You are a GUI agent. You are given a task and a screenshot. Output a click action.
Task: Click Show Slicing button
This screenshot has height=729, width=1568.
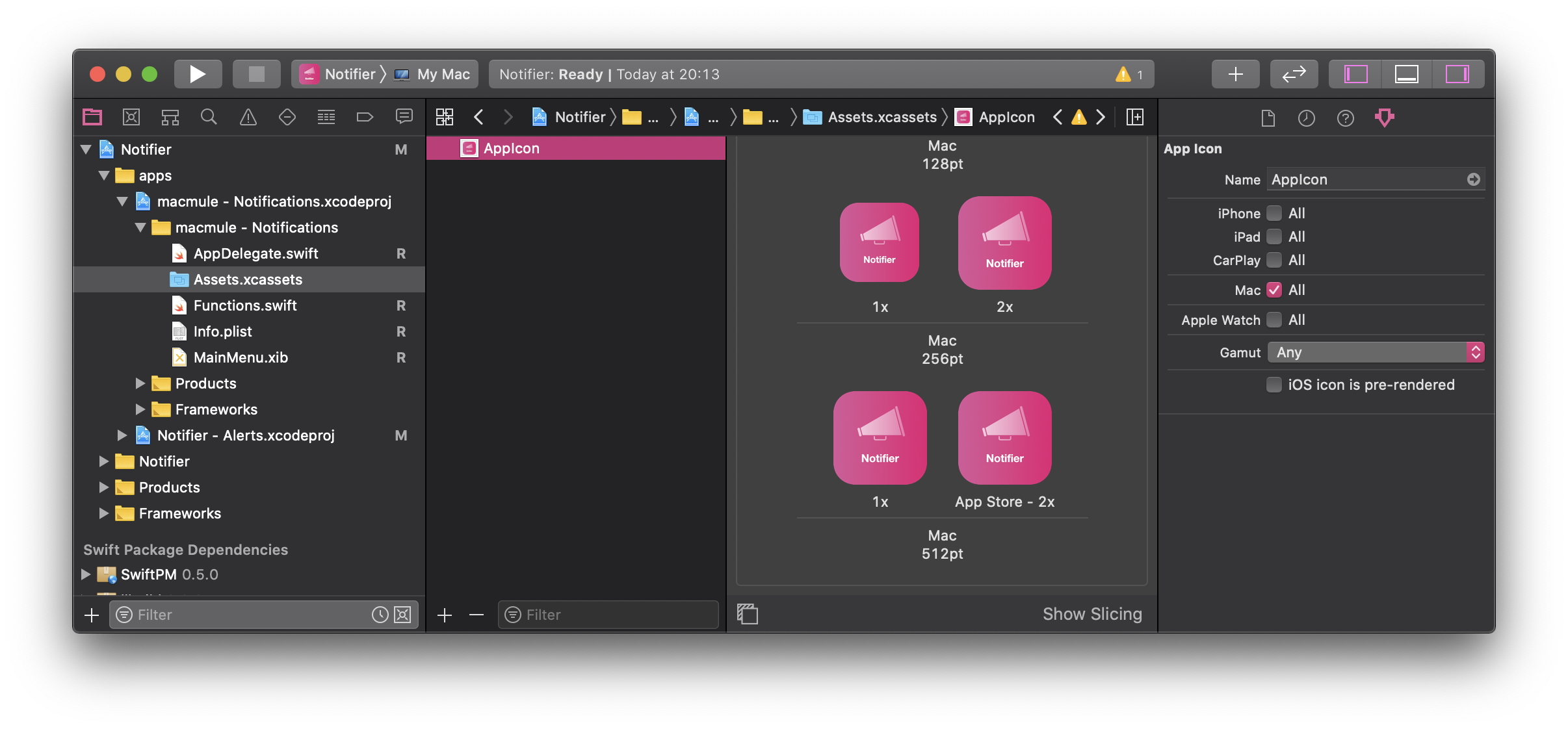pyautogui.click(x=1091, y=614)
